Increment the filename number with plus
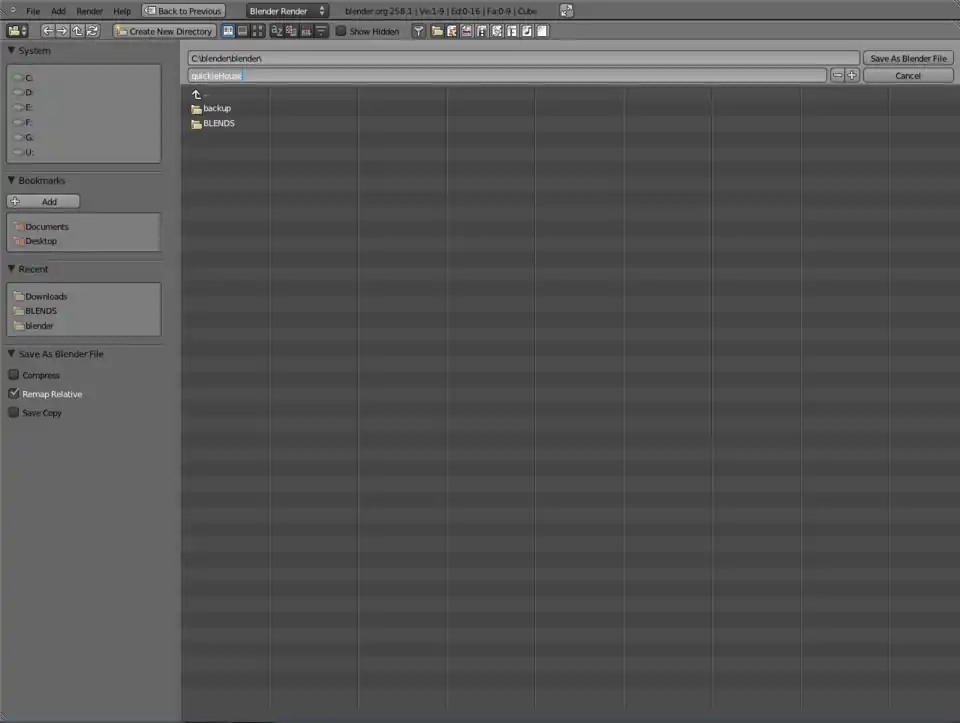This screenshot has width=960, height=723. [x=852, y=75]
